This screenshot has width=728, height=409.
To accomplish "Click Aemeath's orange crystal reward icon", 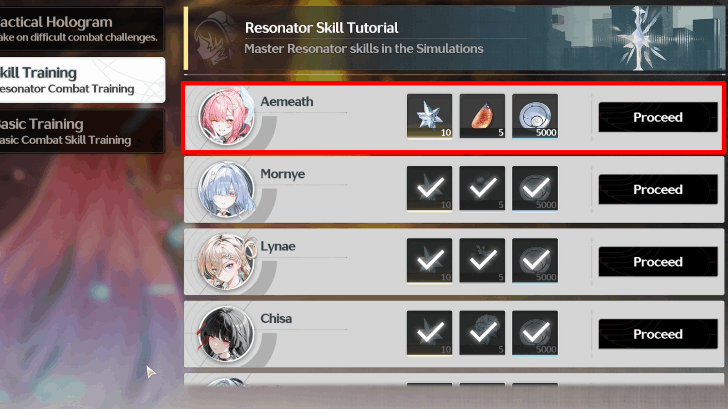I will coord(482,116).
